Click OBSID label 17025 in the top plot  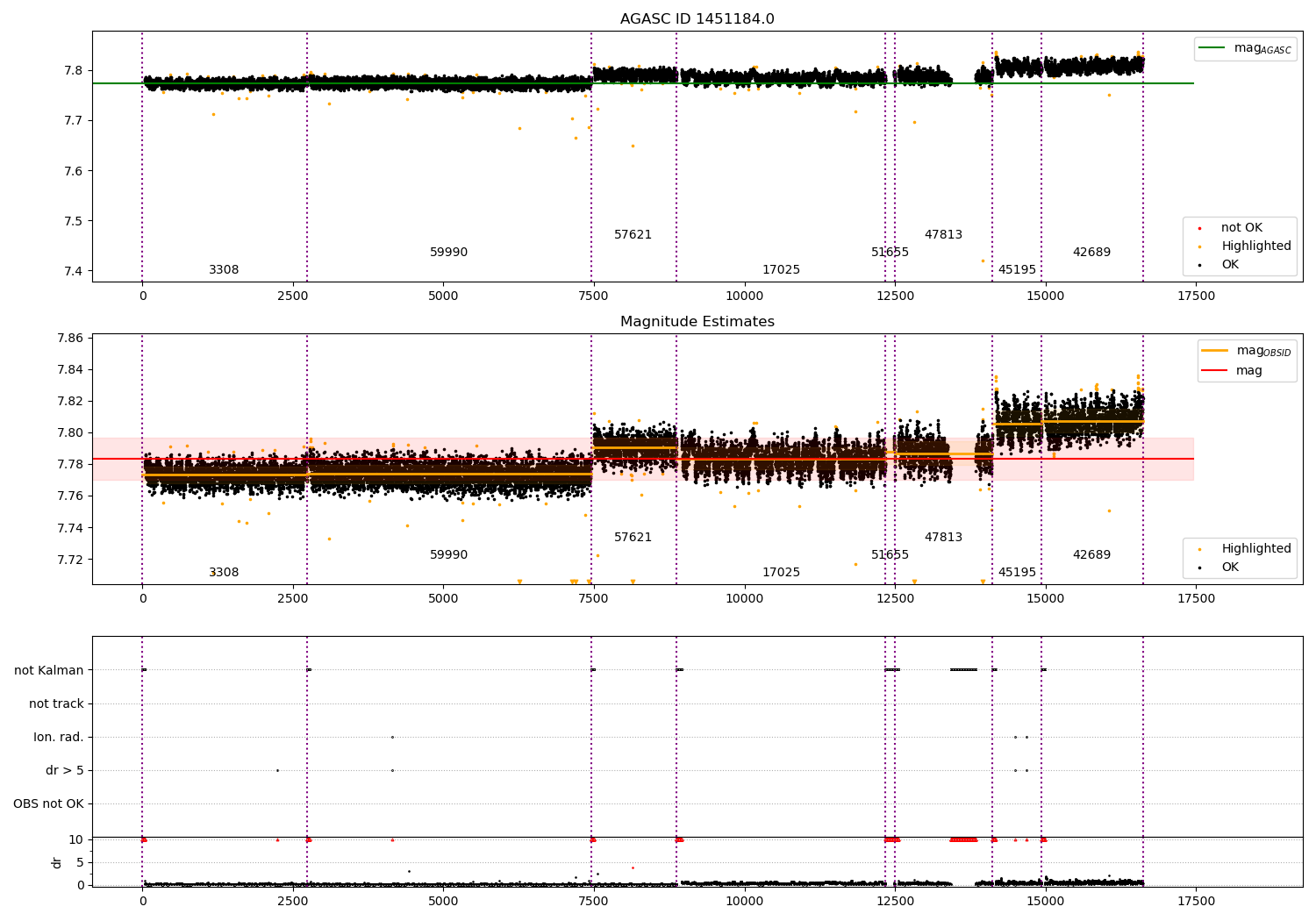click(781, 270)
